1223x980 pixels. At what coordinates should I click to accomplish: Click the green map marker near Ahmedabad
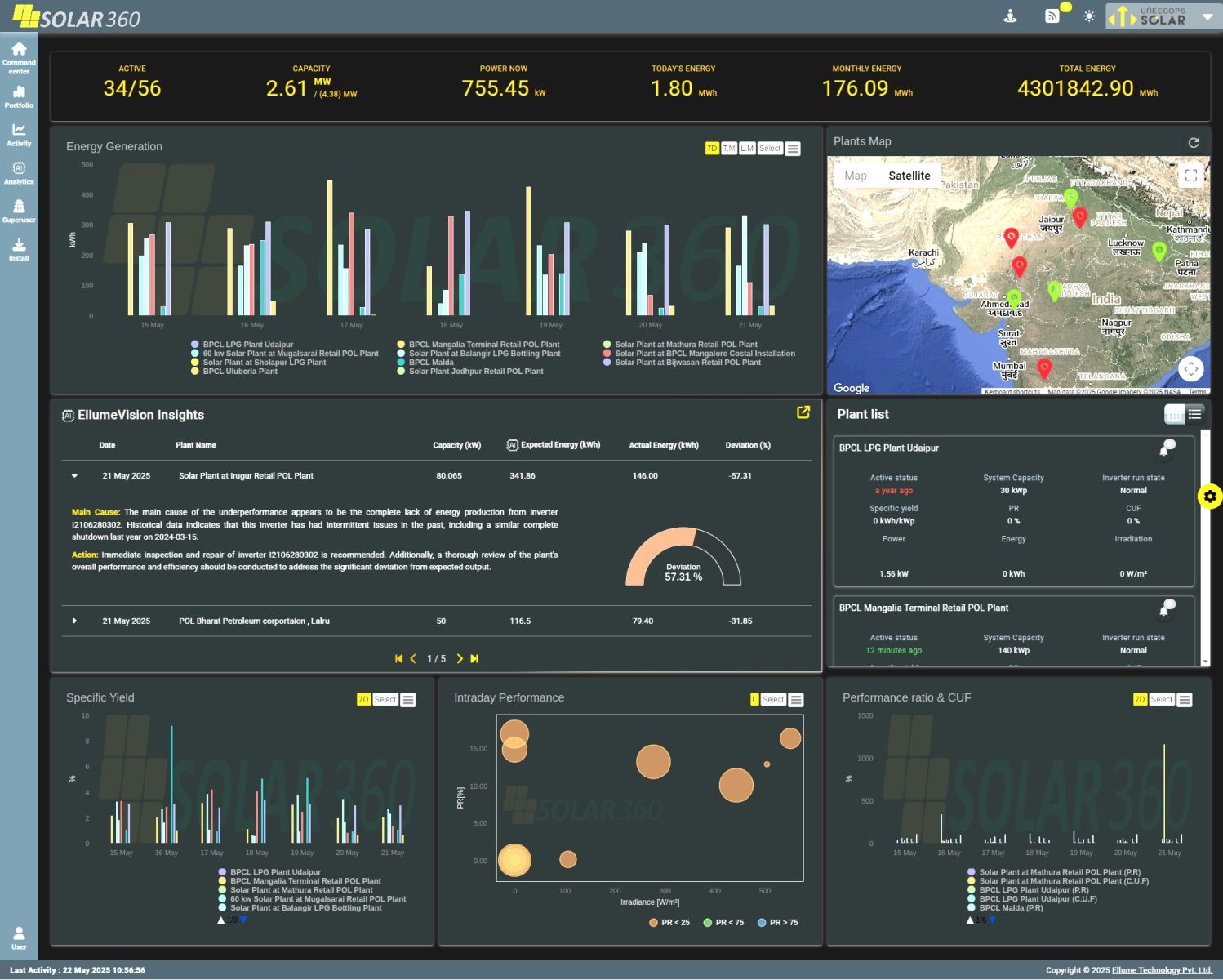point(1014,298)
